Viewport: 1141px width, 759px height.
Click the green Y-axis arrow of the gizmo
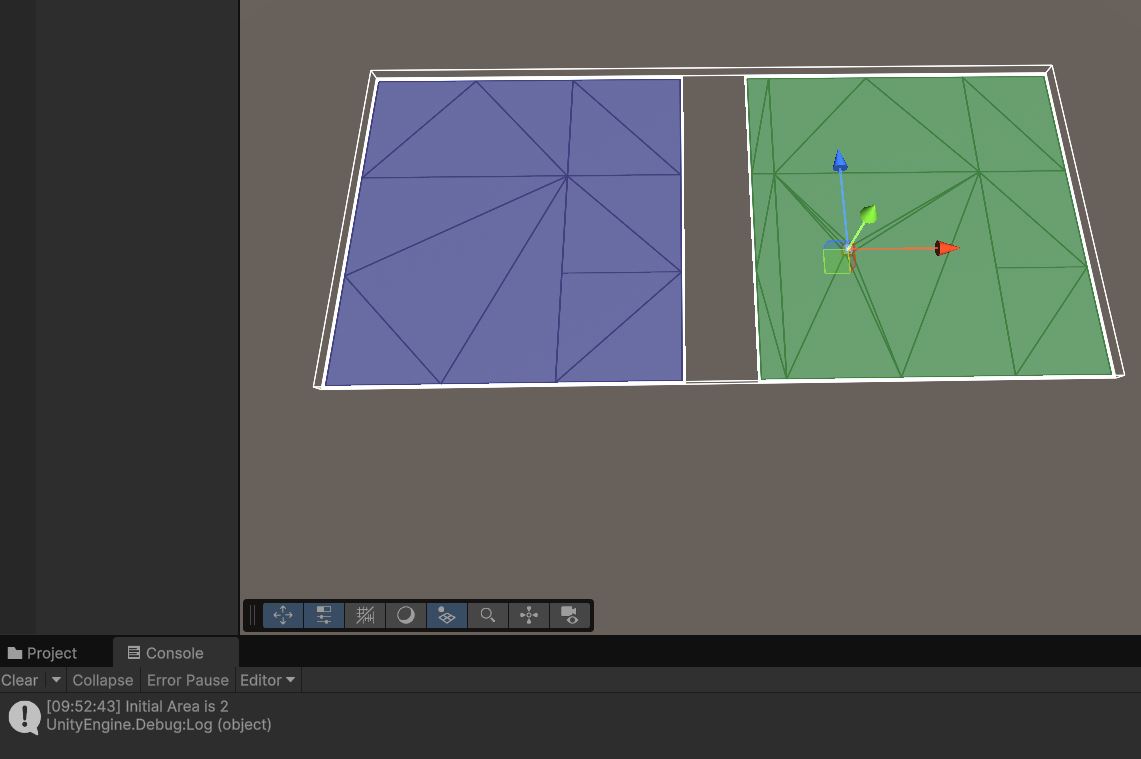(868, 214)
